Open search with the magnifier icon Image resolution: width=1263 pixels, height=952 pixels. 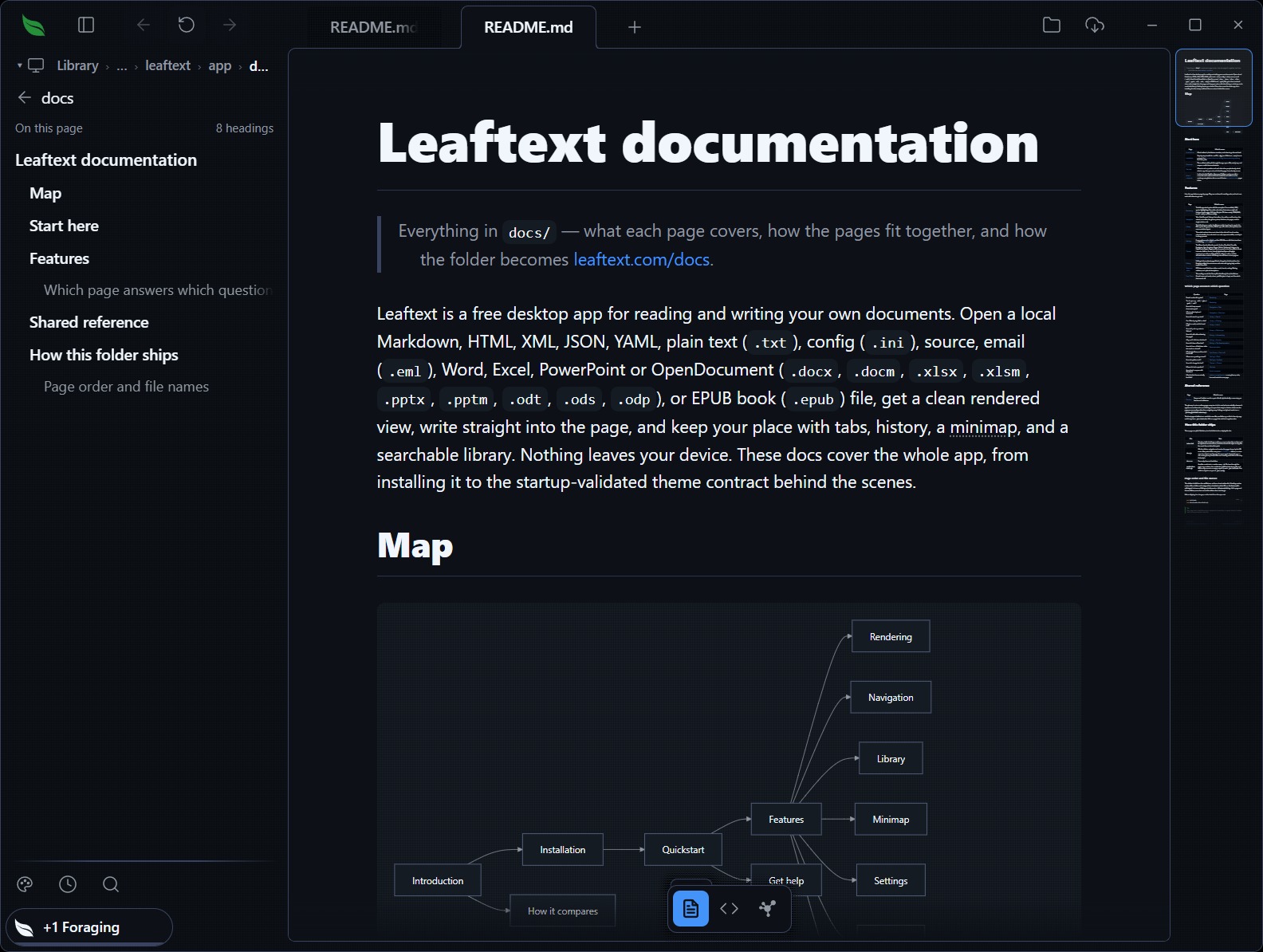111,884
